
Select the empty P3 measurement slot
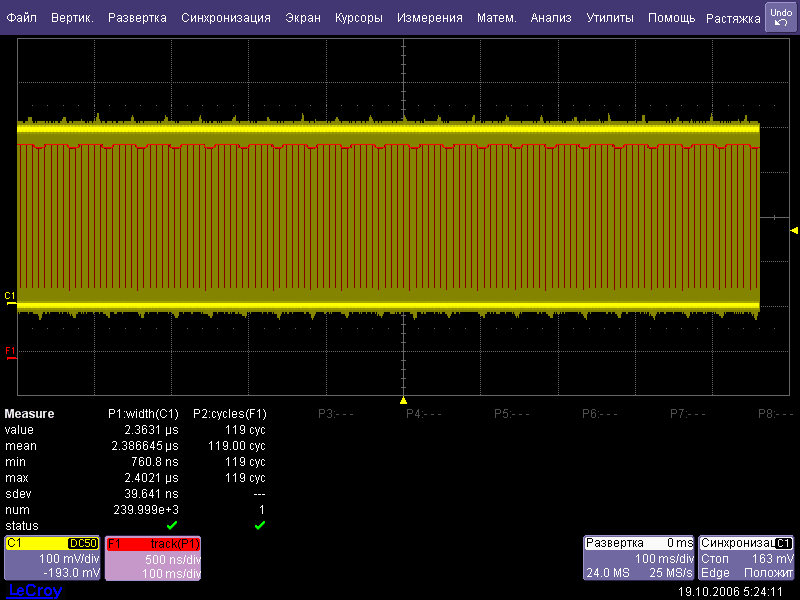click(335, 413)
